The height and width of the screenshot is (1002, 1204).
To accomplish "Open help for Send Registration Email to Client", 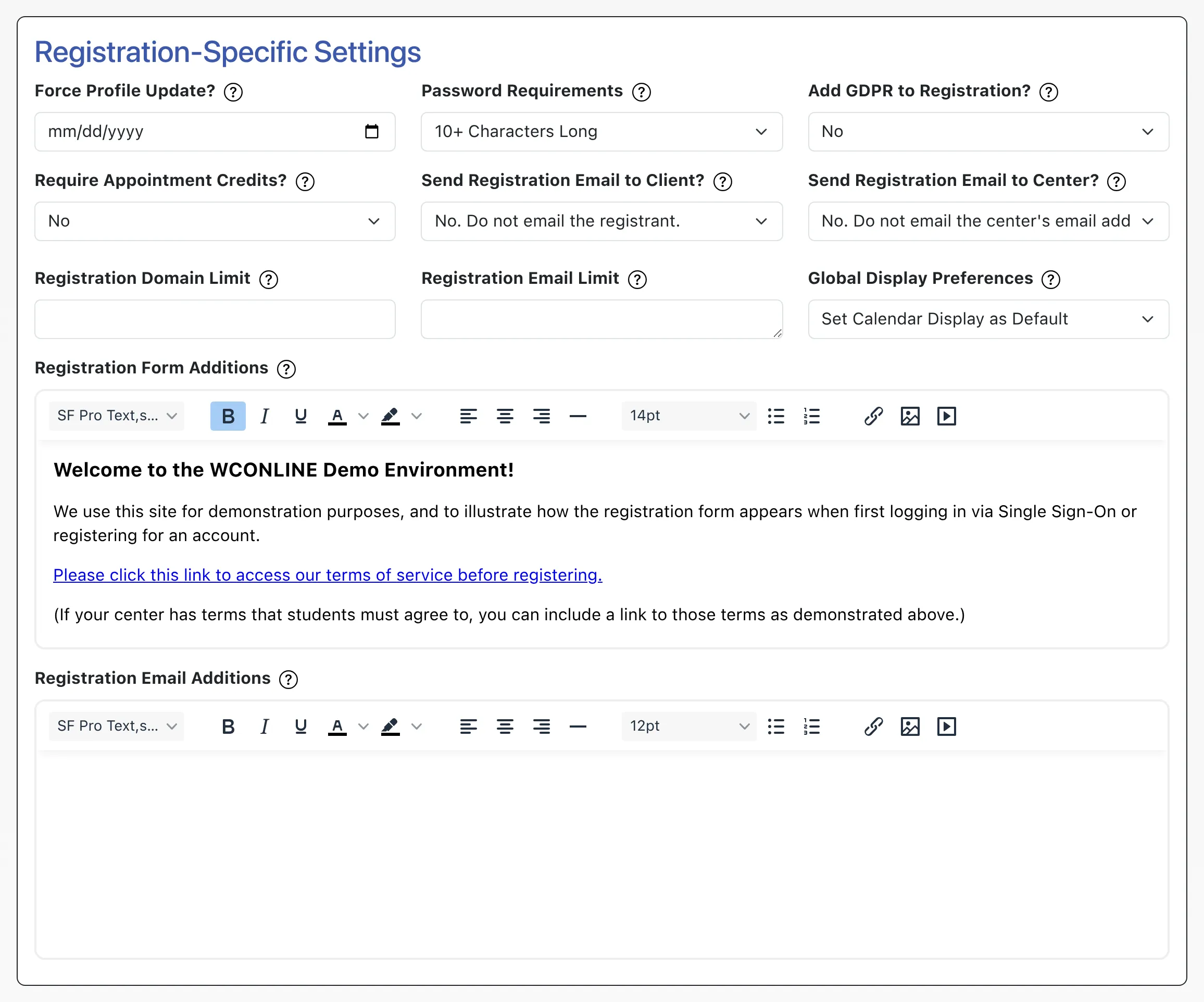I will [x=722, y=181].
